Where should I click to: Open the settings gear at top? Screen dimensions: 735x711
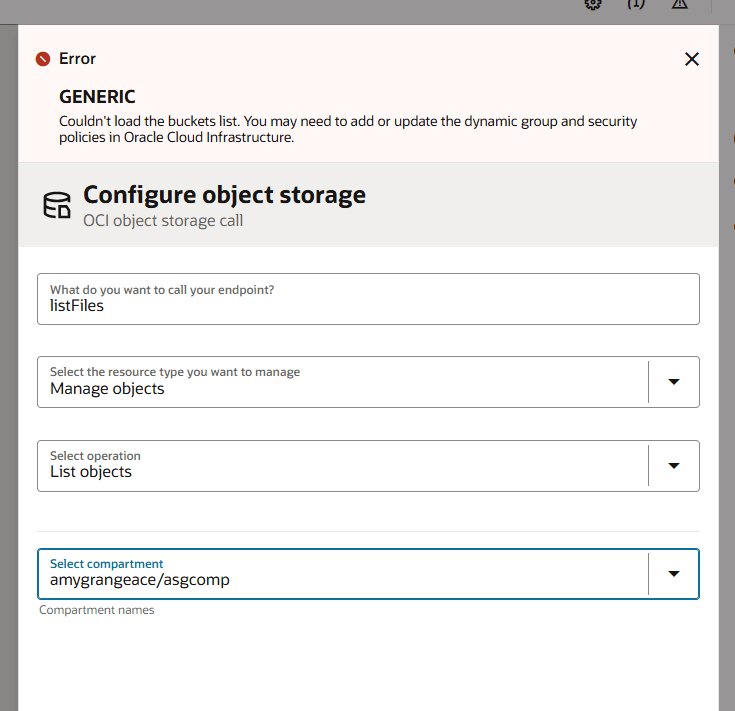pyautogui.click(x=593, y=4)
